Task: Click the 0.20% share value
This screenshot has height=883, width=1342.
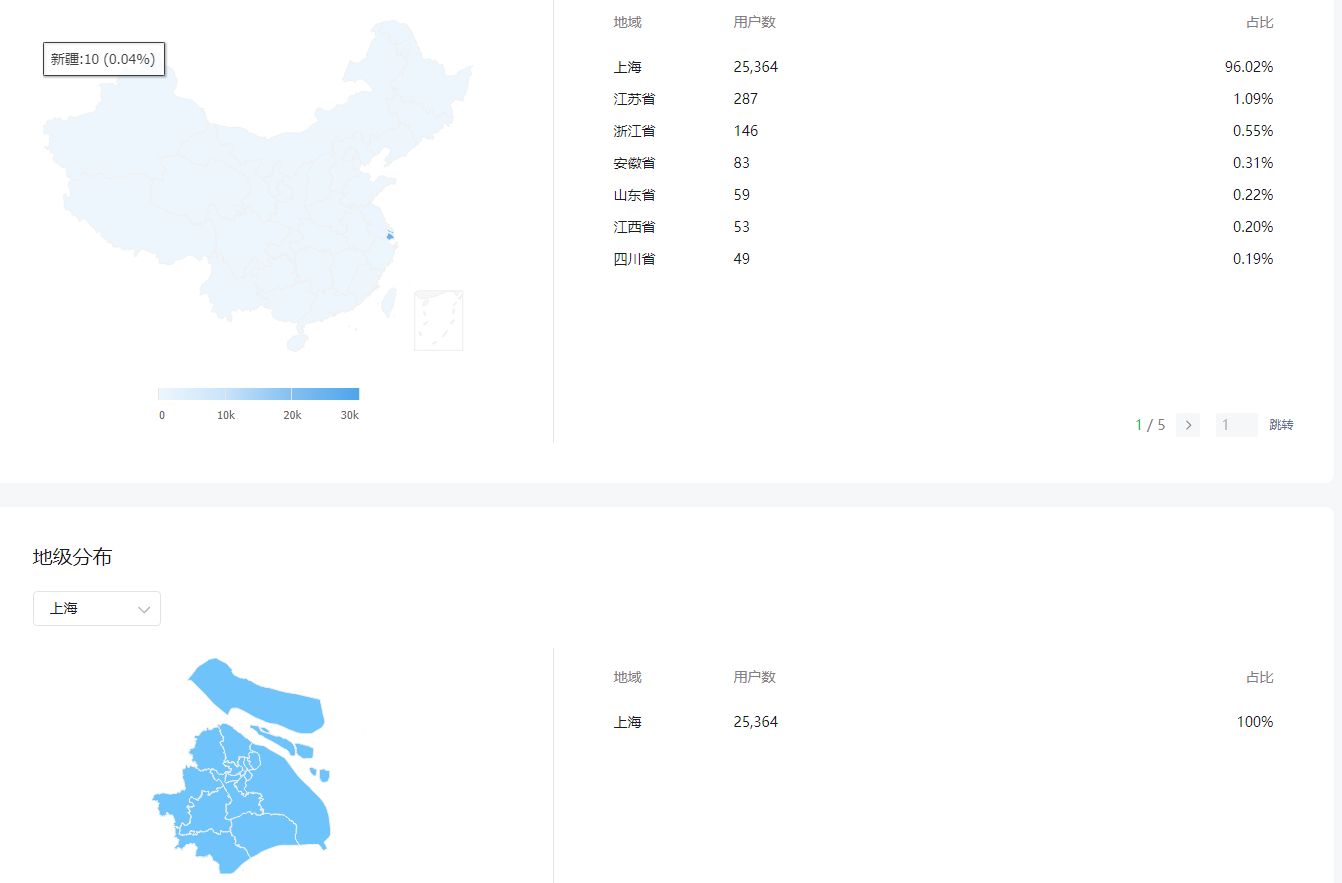Action: (x=1253, y=227)
